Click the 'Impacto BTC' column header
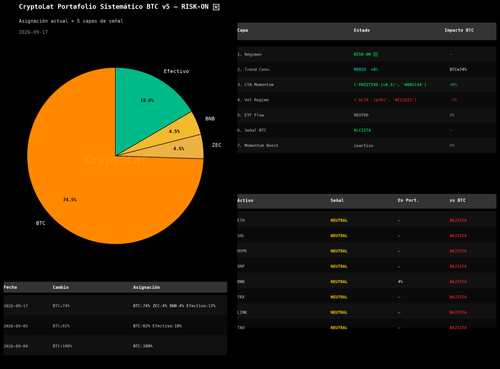The height and width of the screenshot is (369, 500). pos(459,30)
